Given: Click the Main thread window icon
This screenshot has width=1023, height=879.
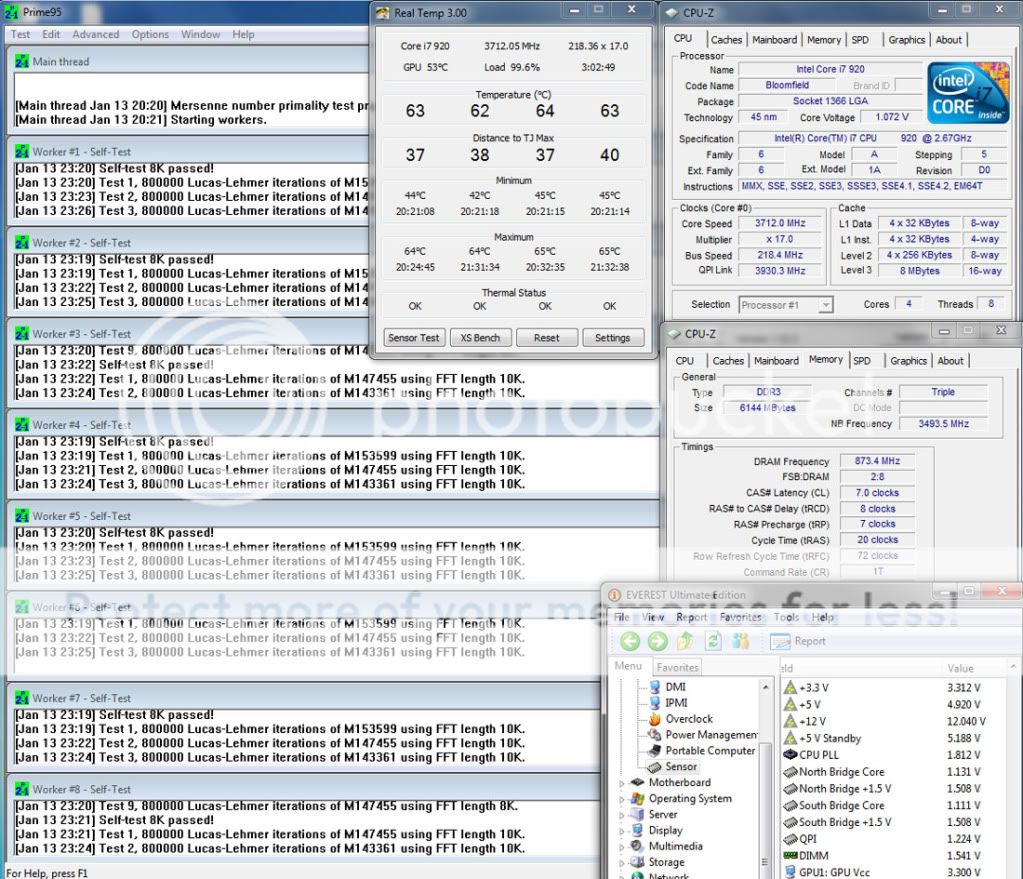Looking at the screenshot, I should point(22,61).
